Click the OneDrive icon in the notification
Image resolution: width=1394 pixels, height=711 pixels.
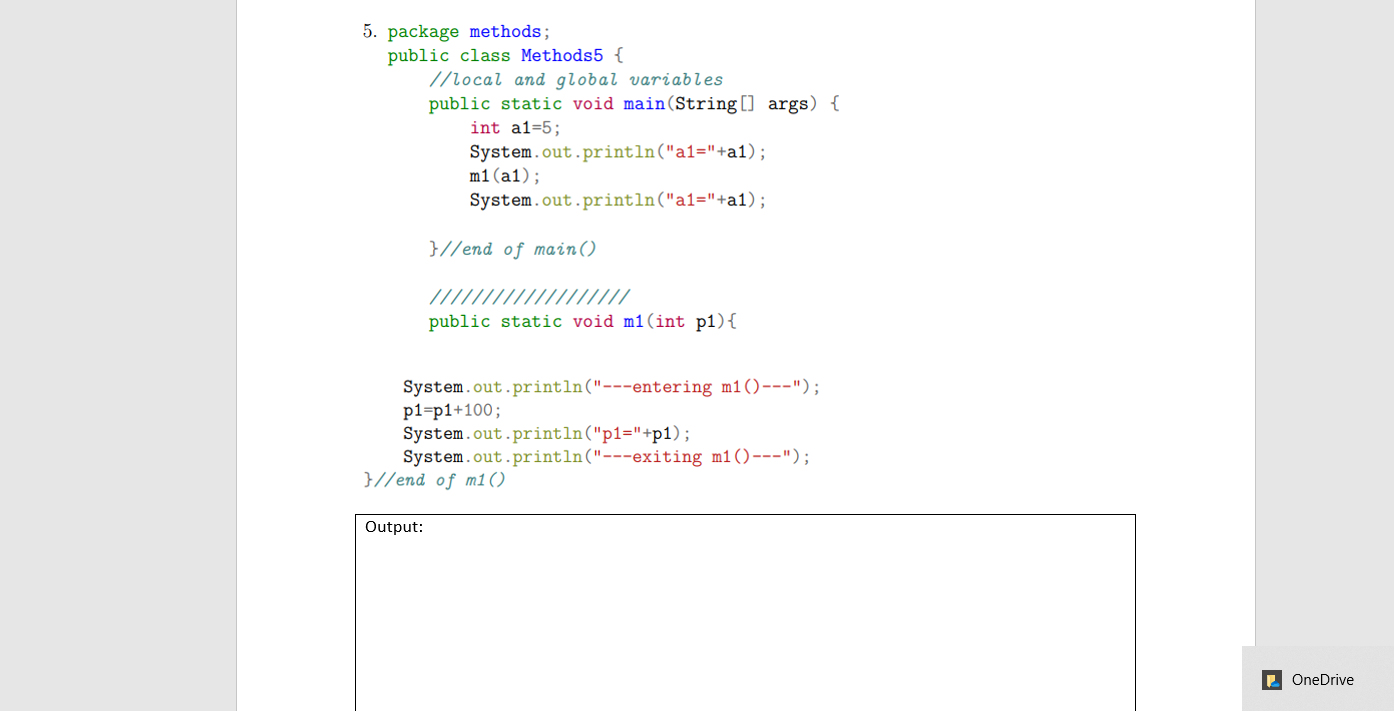(1272, 680)
